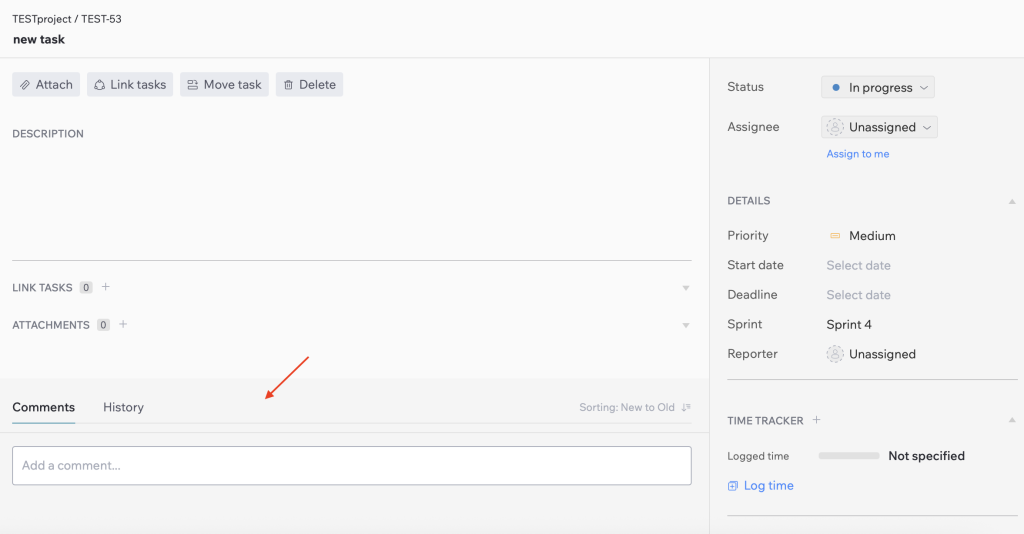Click the Time Tracker plus icon
Viewport: 1024px width, 534px height.
pos(816,420)
